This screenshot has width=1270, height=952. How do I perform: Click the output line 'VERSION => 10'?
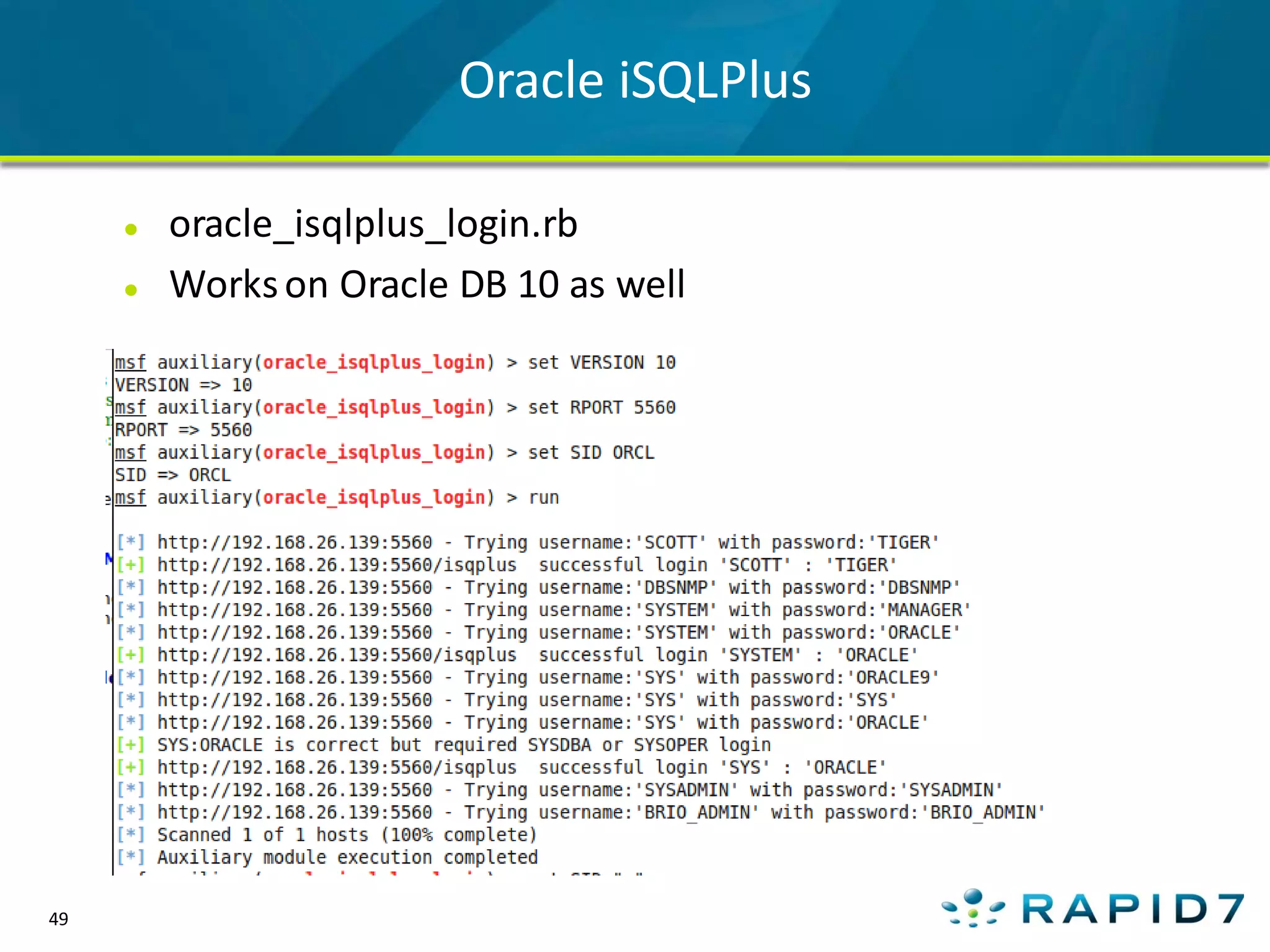coord(184,385)
